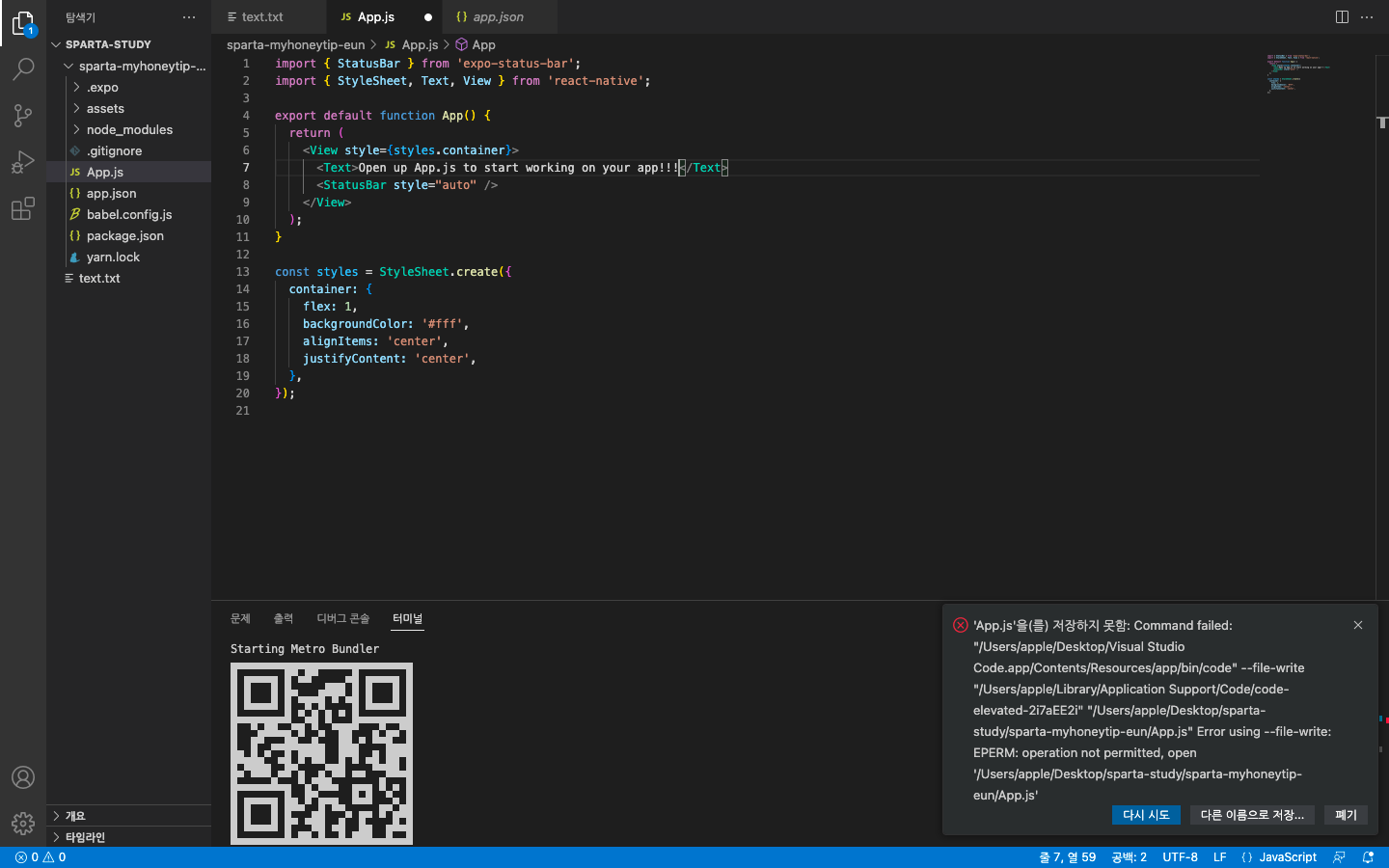The image size is (1389, 868).
Task: Open notifications bell in status bar
Action: tap(1368, 857)
